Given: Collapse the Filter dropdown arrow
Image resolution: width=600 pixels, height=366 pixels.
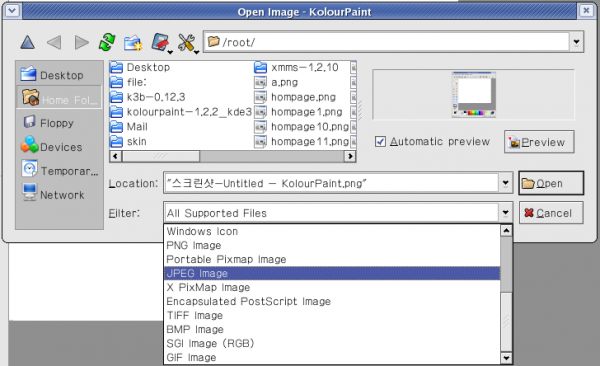Looking at the screenshot, I should click(505, 213).
